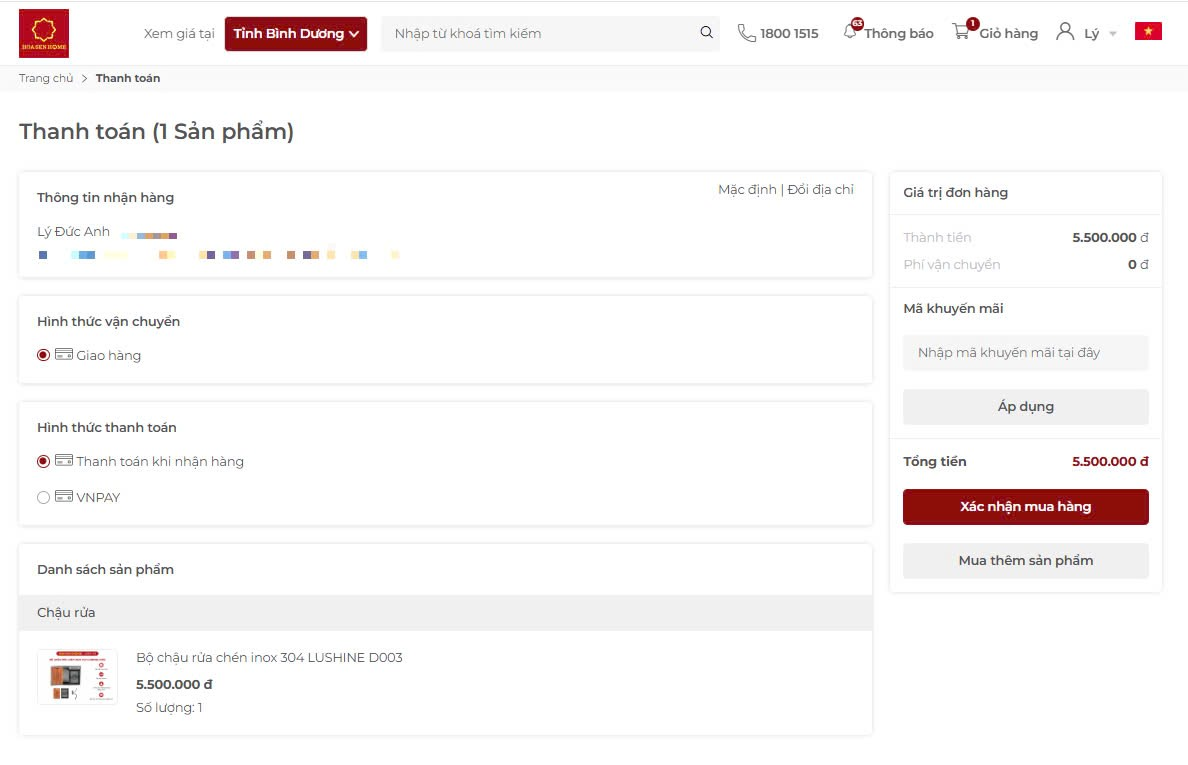Click the Vietnam flag language icon

(x=1148, y=31)
